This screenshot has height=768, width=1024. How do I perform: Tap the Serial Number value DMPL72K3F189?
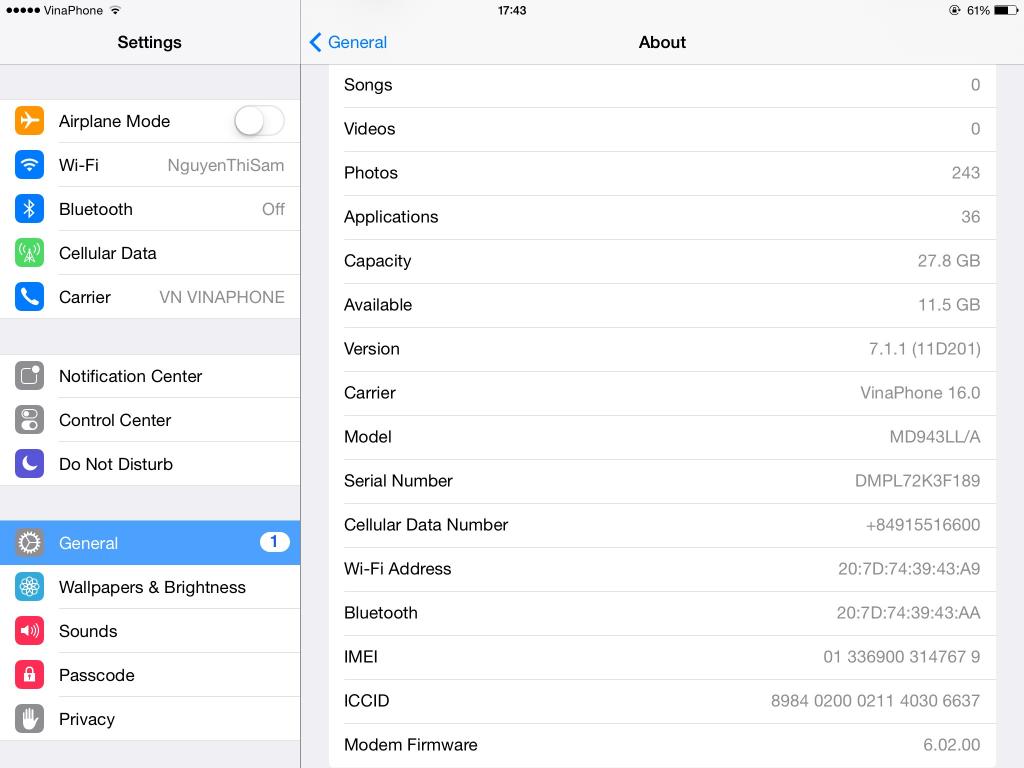(918, 481)
